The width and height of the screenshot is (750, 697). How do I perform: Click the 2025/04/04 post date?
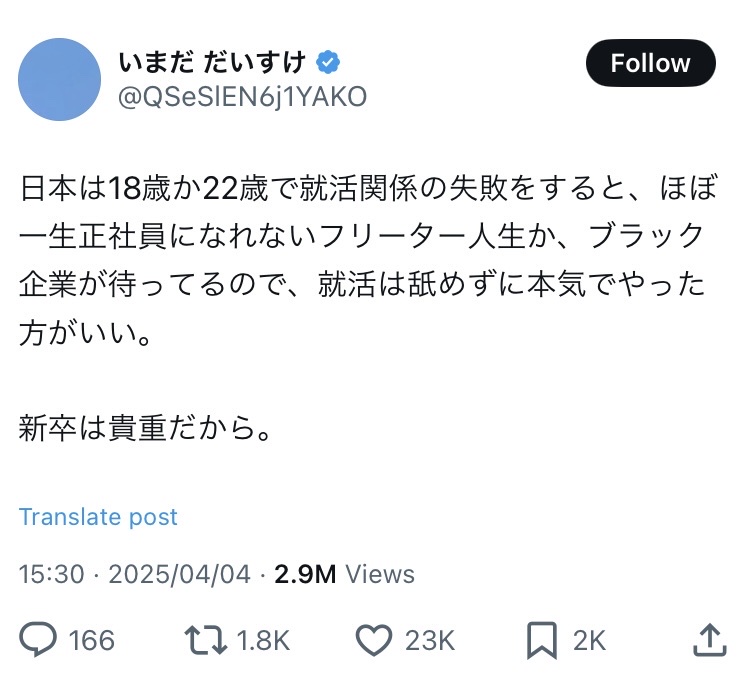point(178,574)
